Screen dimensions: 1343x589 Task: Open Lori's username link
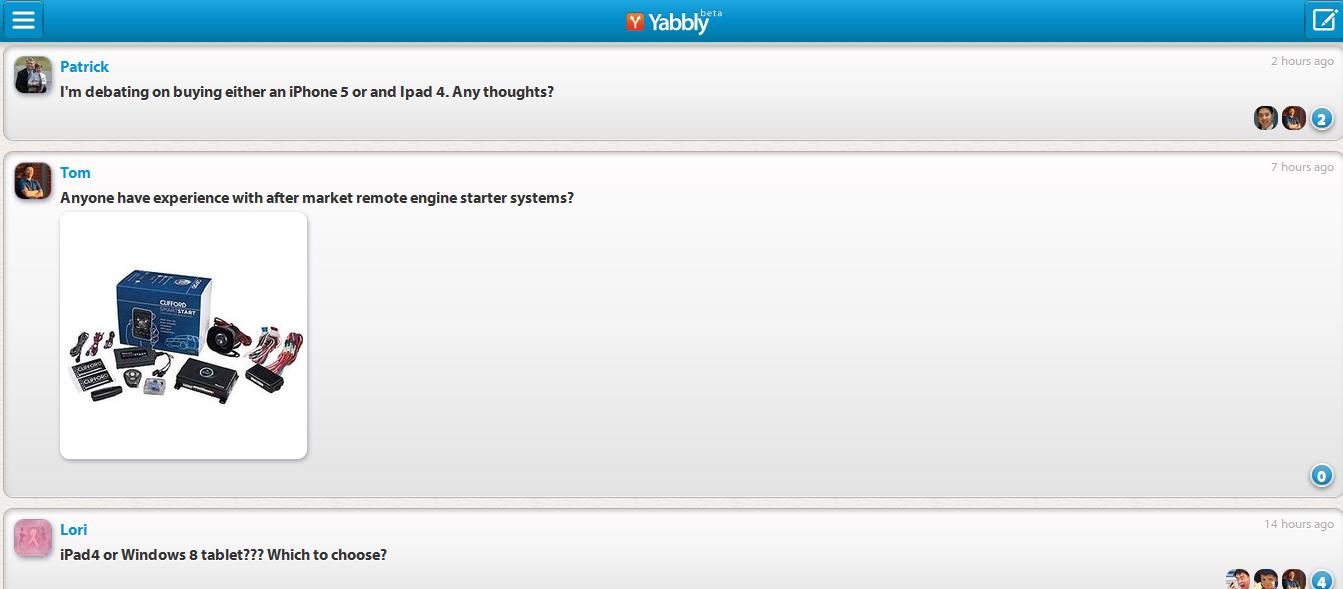coord(73,529)
